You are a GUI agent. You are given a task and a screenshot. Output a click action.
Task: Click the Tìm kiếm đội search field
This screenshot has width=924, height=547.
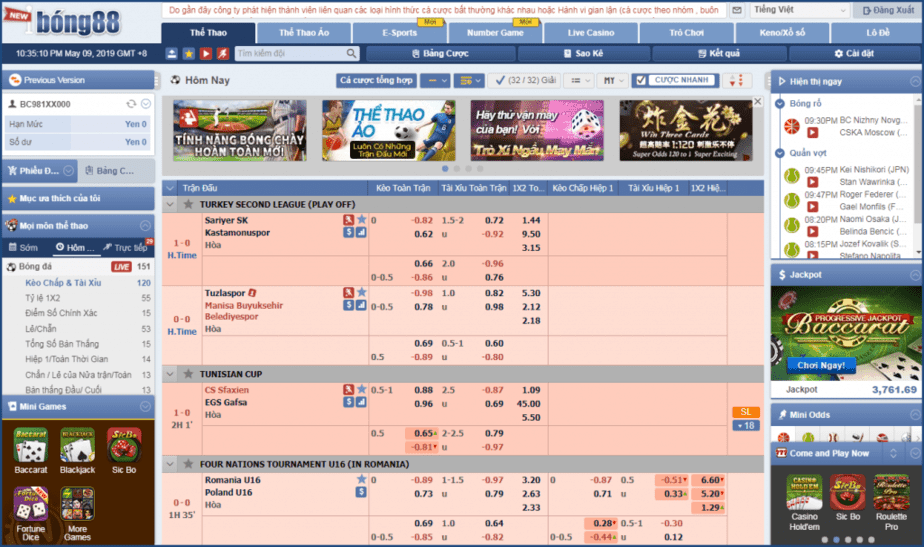coord(277,53)
